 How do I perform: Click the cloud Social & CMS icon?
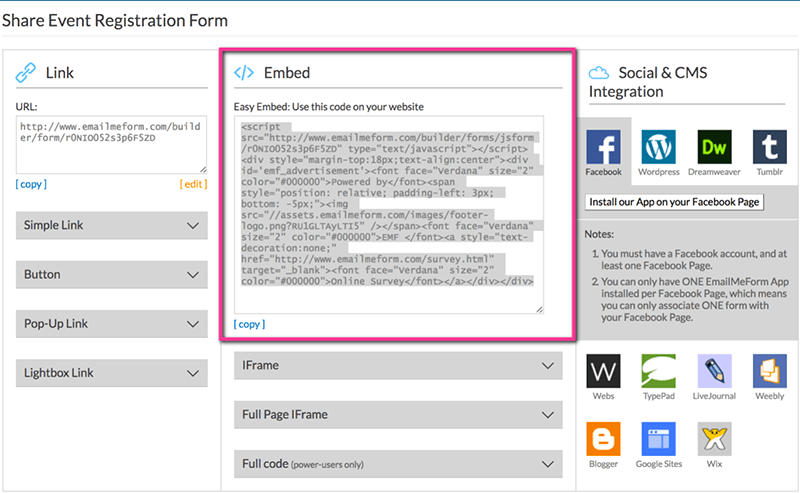[x=598, y=73]
